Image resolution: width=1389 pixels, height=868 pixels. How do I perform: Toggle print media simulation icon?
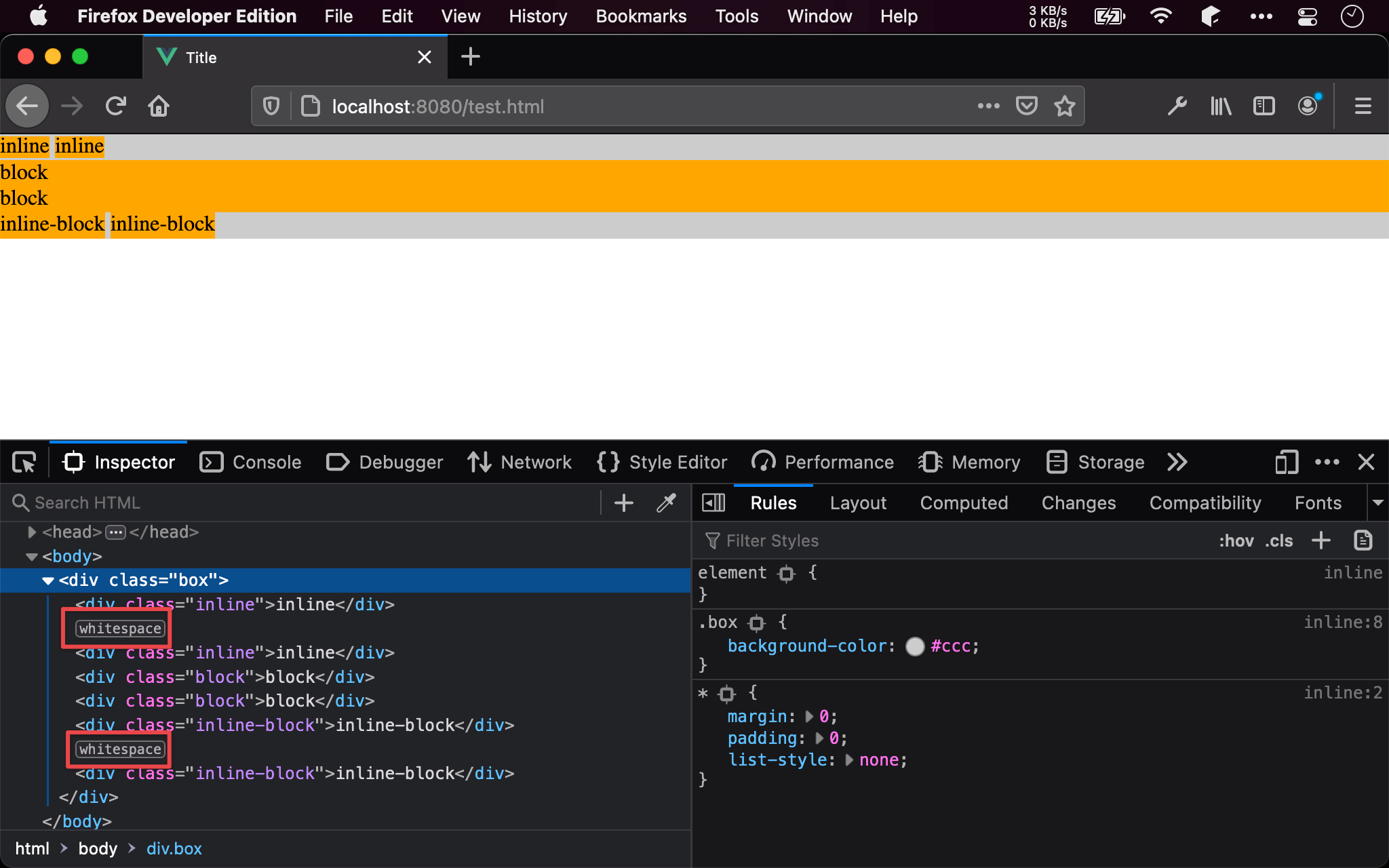pos(1363,540)
